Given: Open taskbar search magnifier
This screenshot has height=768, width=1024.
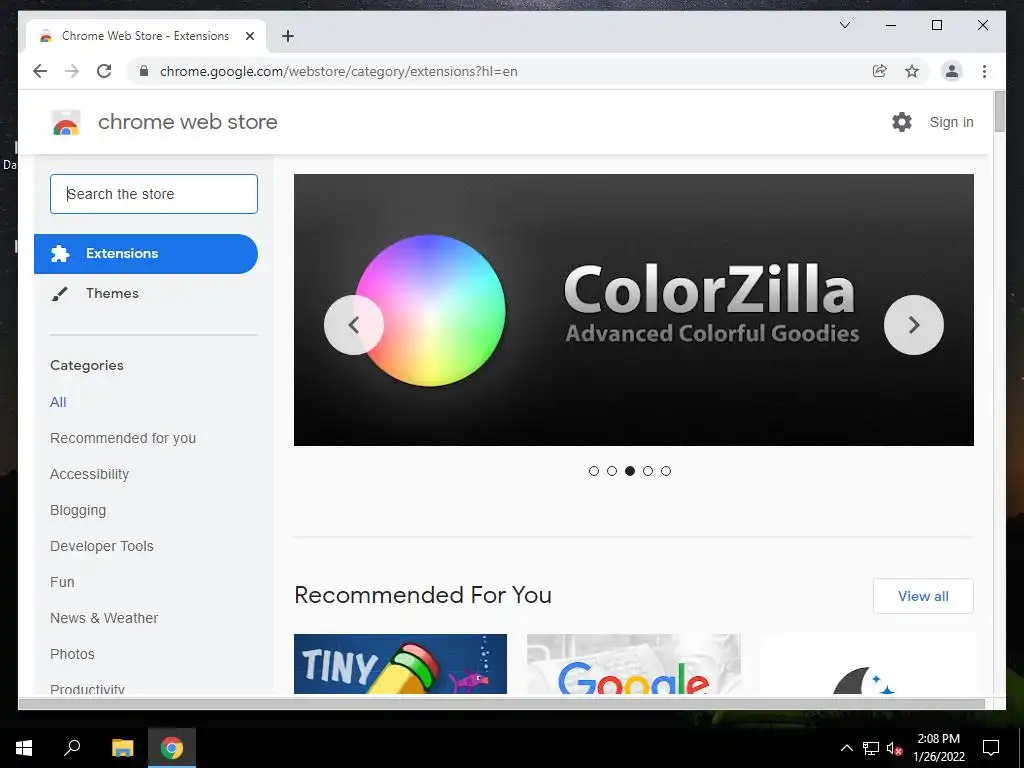Looking at the screenshot, I should (72, 748).
